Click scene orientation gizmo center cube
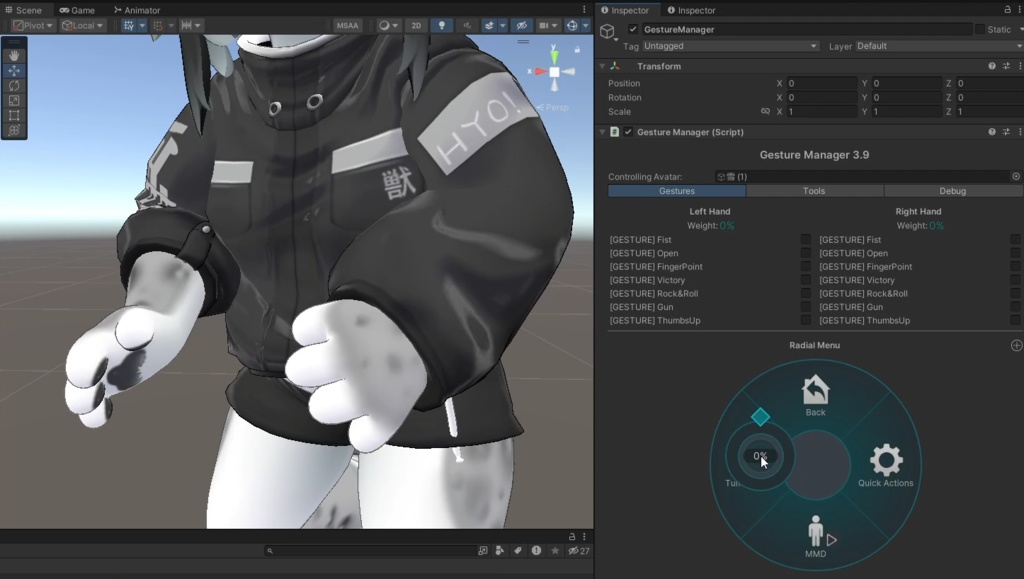 (554, 72)
